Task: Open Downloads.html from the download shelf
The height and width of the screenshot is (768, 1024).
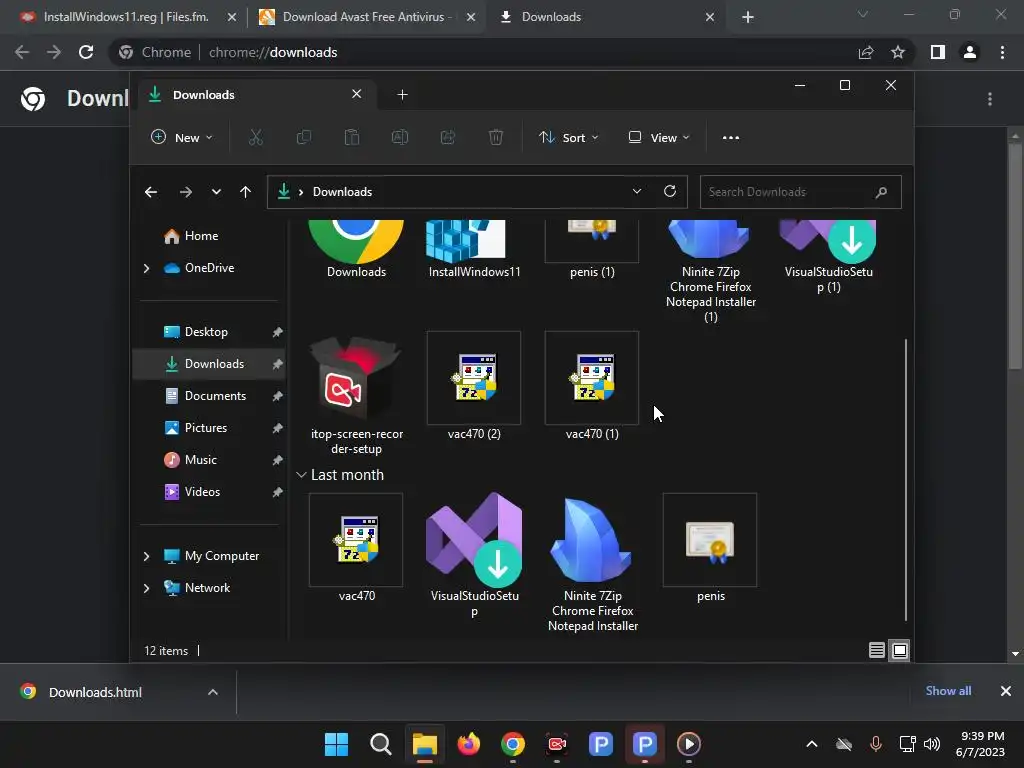Action: [95, 692]
